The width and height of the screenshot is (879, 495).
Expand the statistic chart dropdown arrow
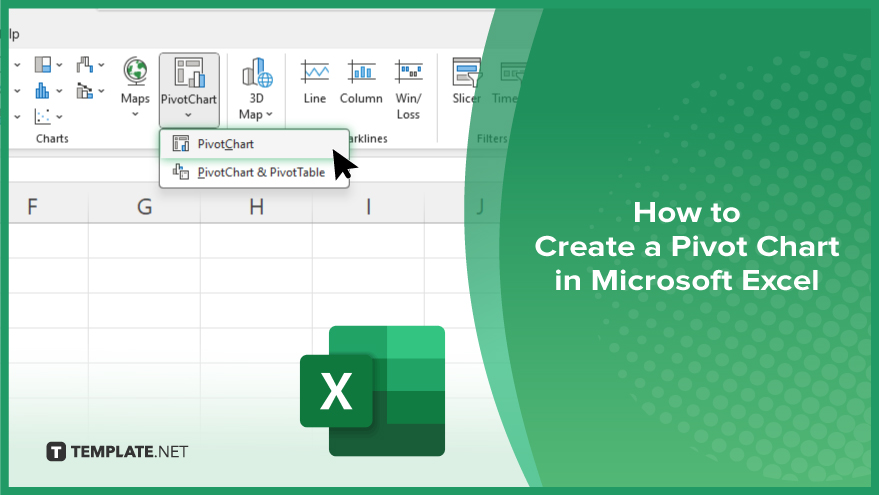point(59,91)
